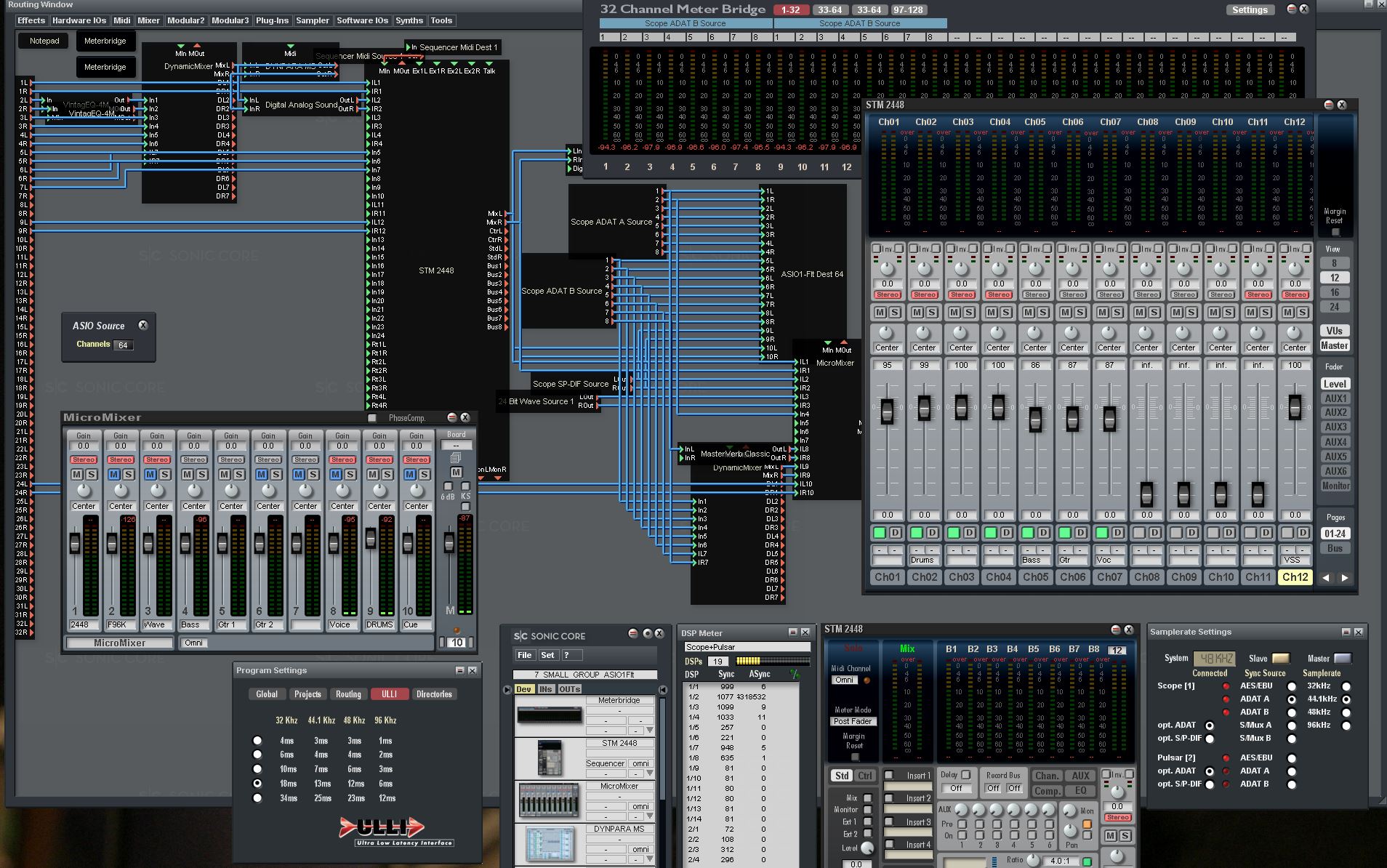Toggle Stereo on MicroMixer channel 4 Bass
The image size is (1387, 868).
click(x=194, y=459)
